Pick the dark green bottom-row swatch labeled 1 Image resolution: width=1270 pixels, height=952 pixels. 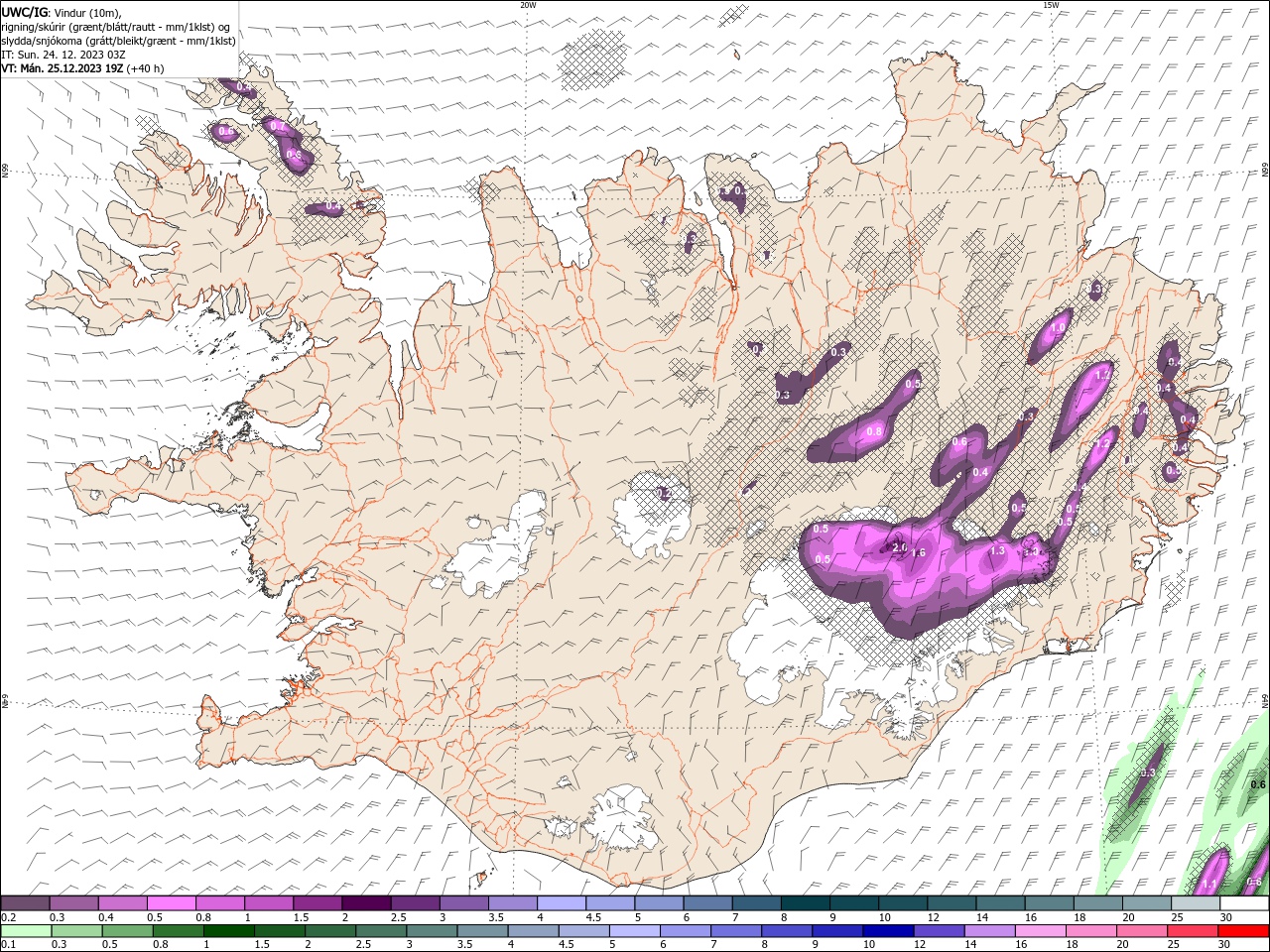click(x=229, y=931)
